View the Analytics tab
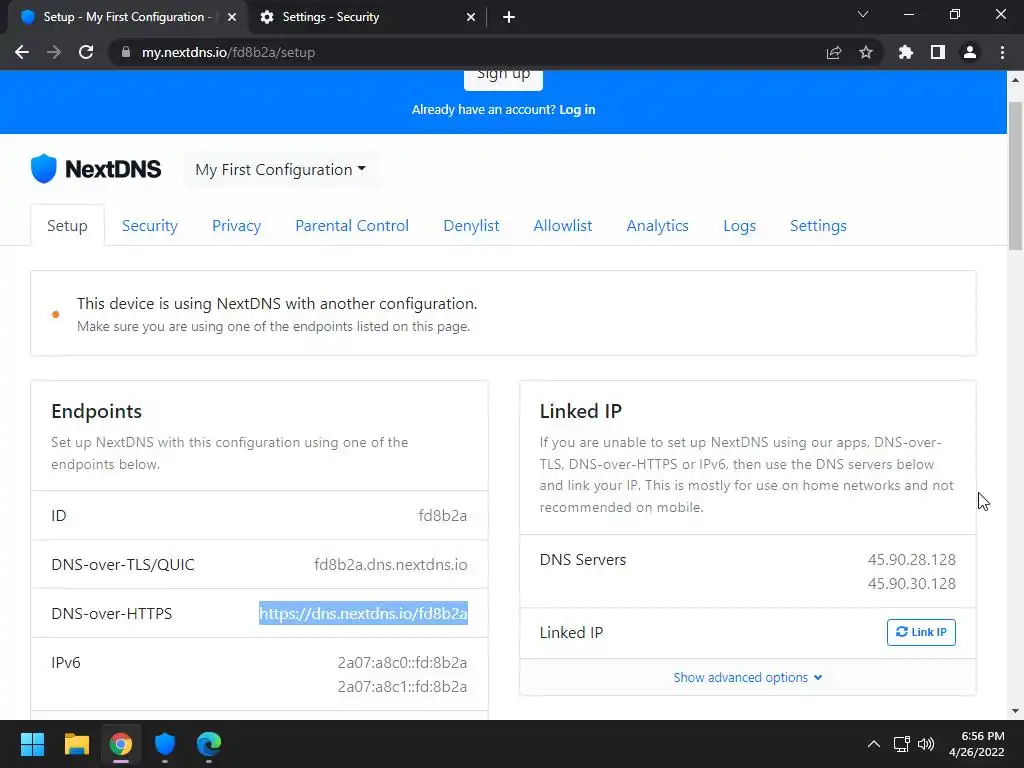The height and width of the screenshot is (768, 1024). click(658, 225)
